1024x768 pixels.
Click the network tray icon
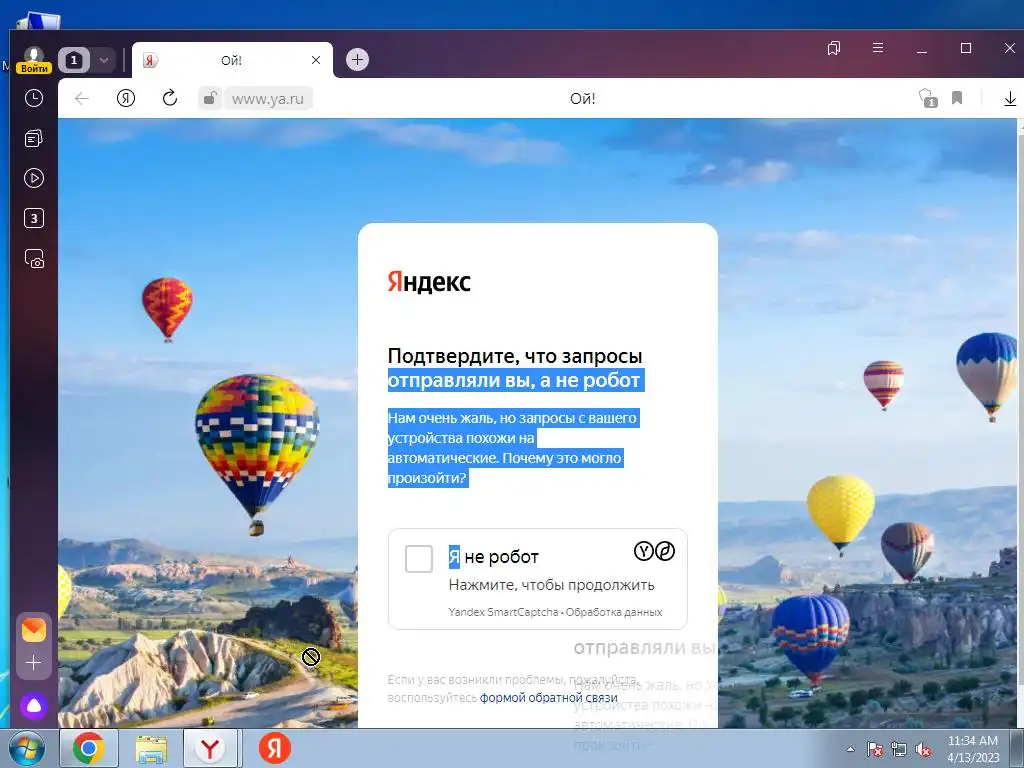[899, 749]
